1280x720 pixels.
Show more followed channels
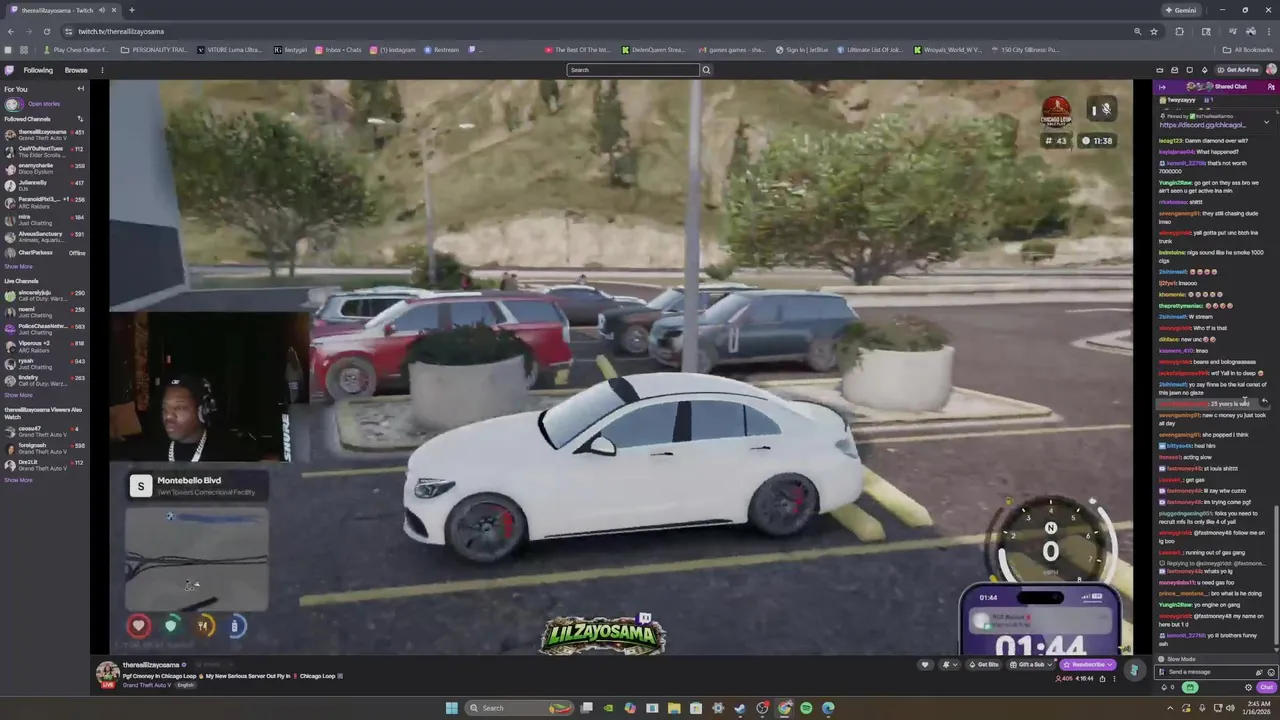[18, 267]
